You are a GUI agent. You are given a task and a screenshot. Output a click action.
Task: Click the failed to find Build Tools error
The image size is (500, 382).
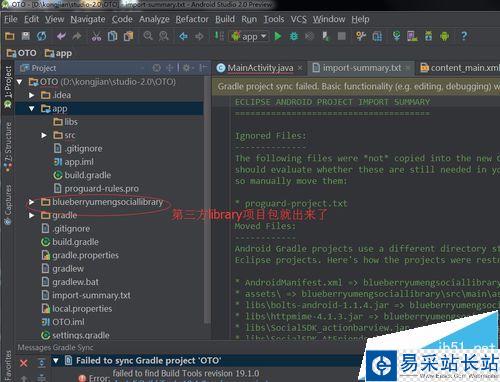pyautogui.click(x=186, y=373)
